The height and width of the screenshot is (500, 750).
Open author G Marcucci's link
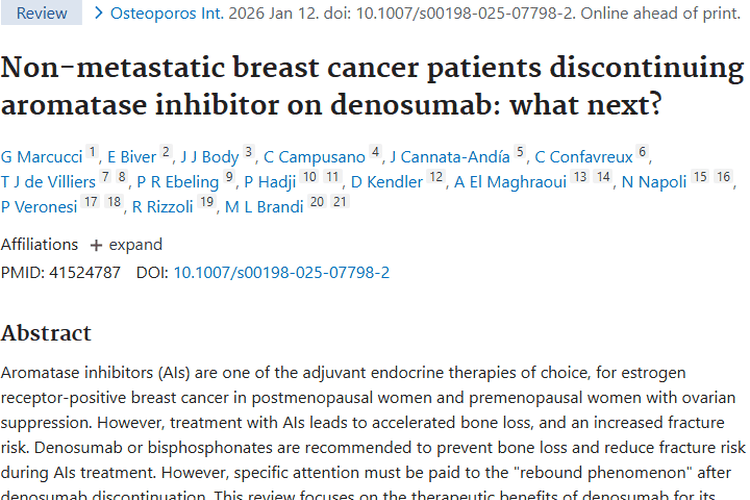point(41,156)
